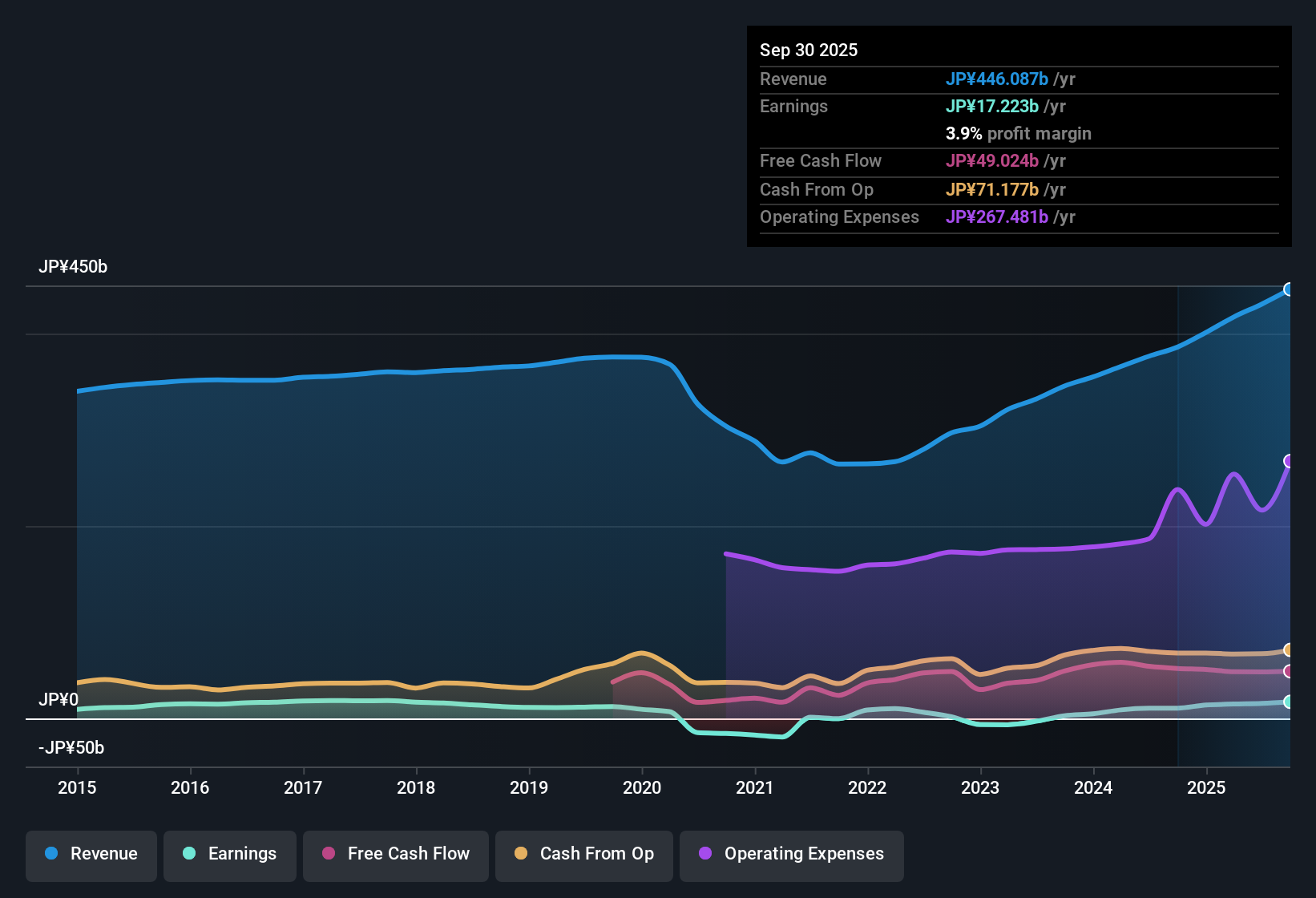Select the Operating Expenses endpoint marker
Screen dimensions: 1316x898
coord(1289,460)
